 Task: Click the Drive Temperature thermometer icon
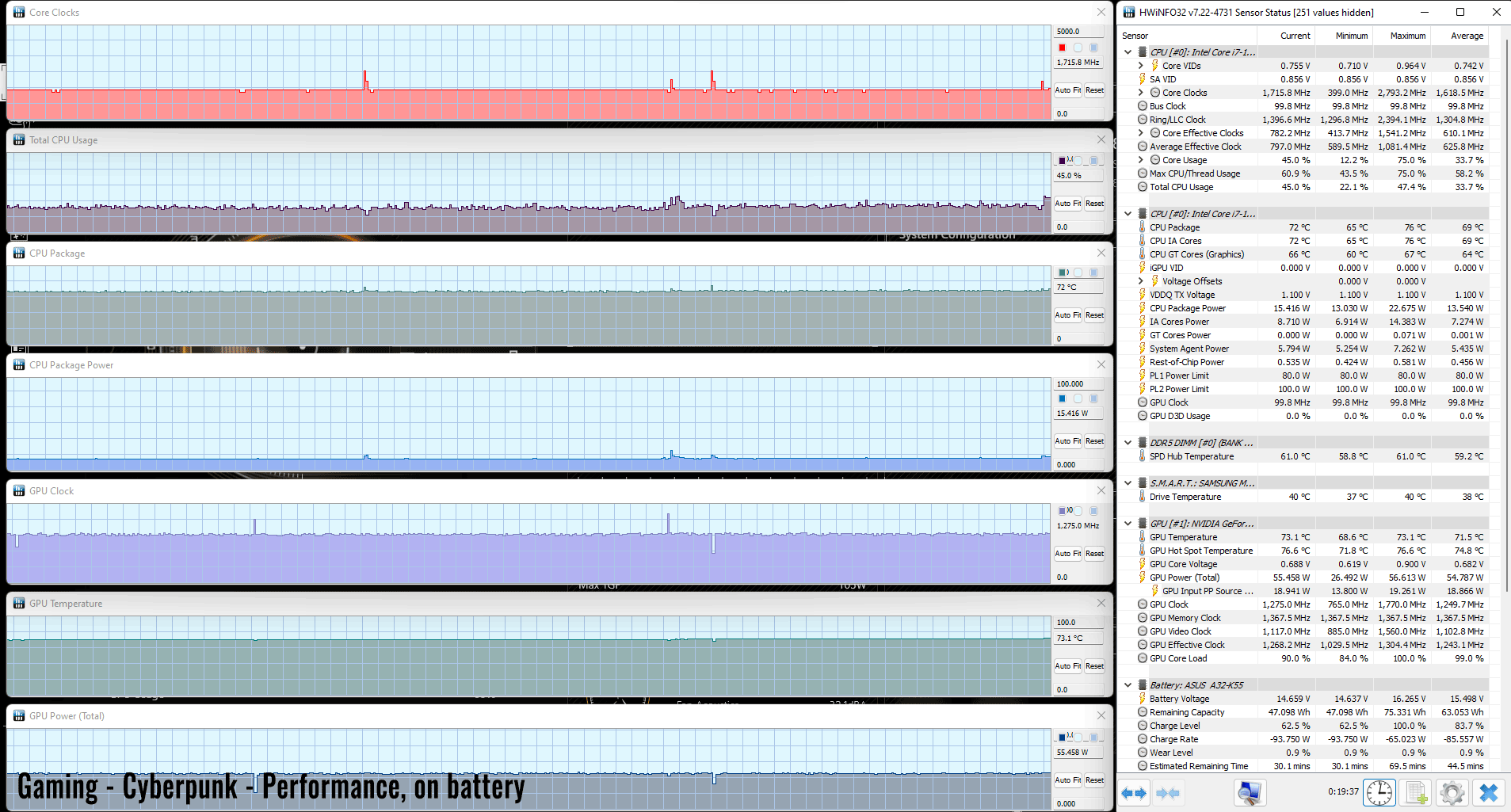pos(1143,497)
